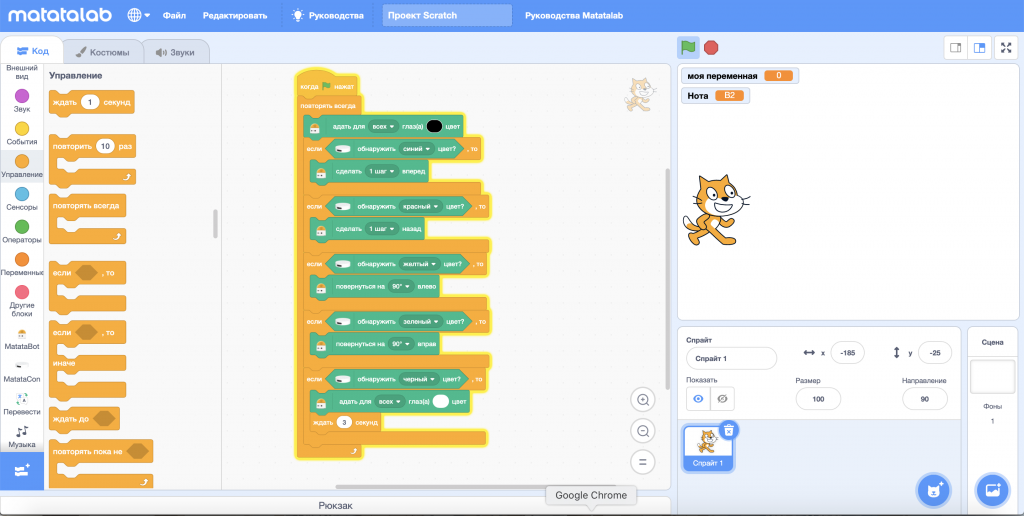
Task: Show the sprite using eye icon
Action: tap(698, 399)
